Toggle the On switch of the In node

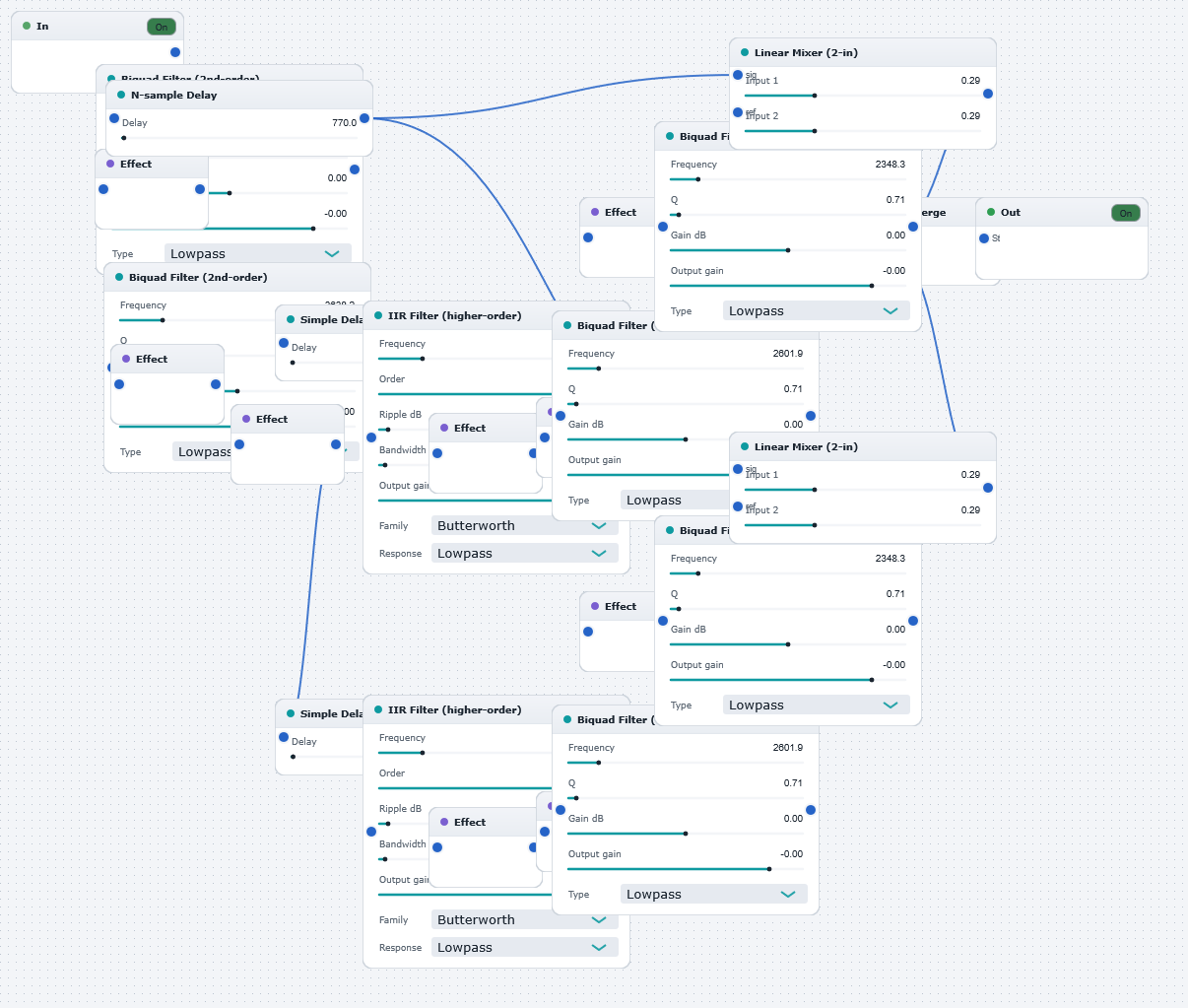point(162,27)
